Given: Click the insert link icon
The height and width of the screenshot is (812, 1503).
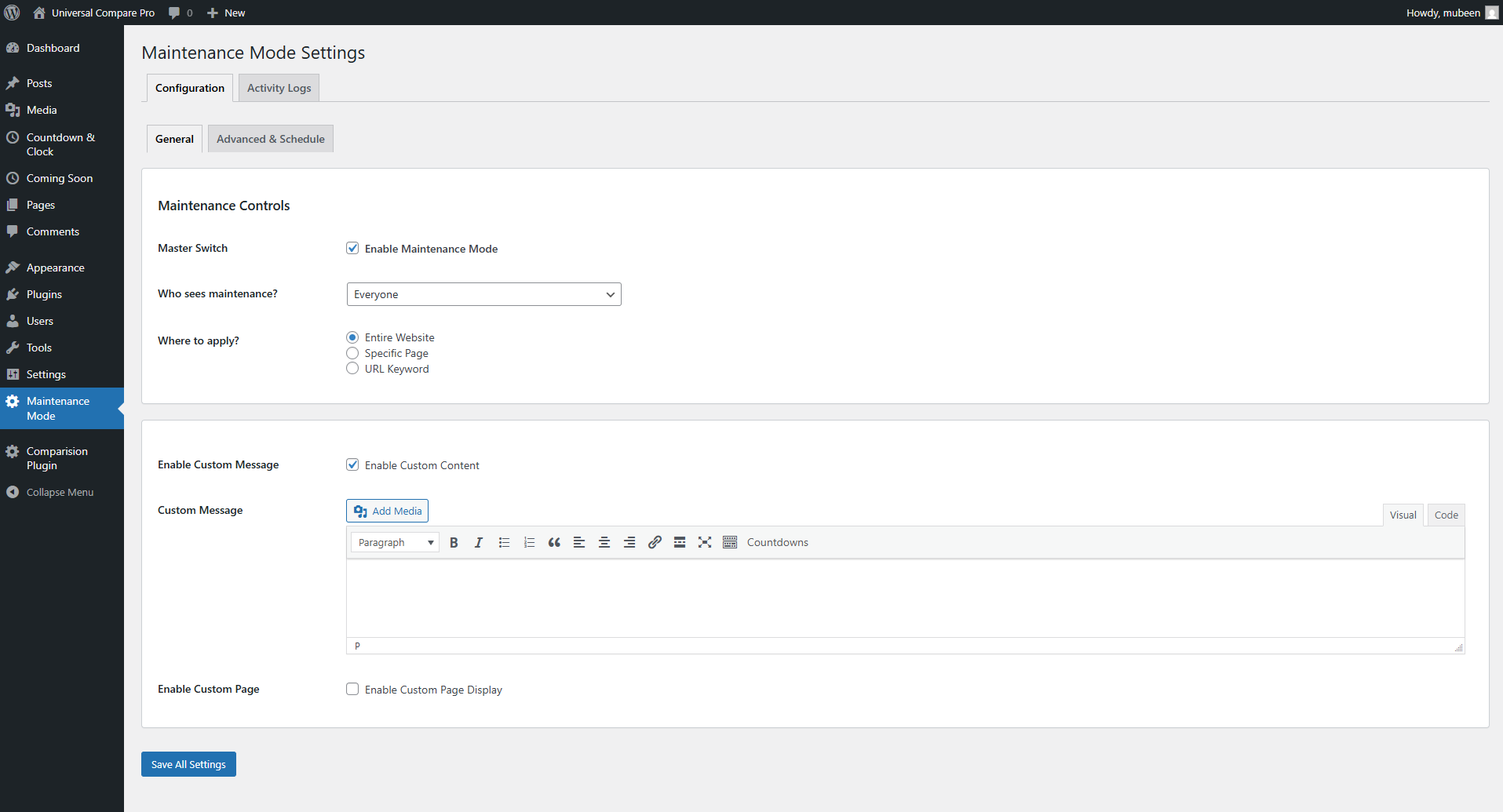Looking at the screenshot, I should click(x=655, y=543).
